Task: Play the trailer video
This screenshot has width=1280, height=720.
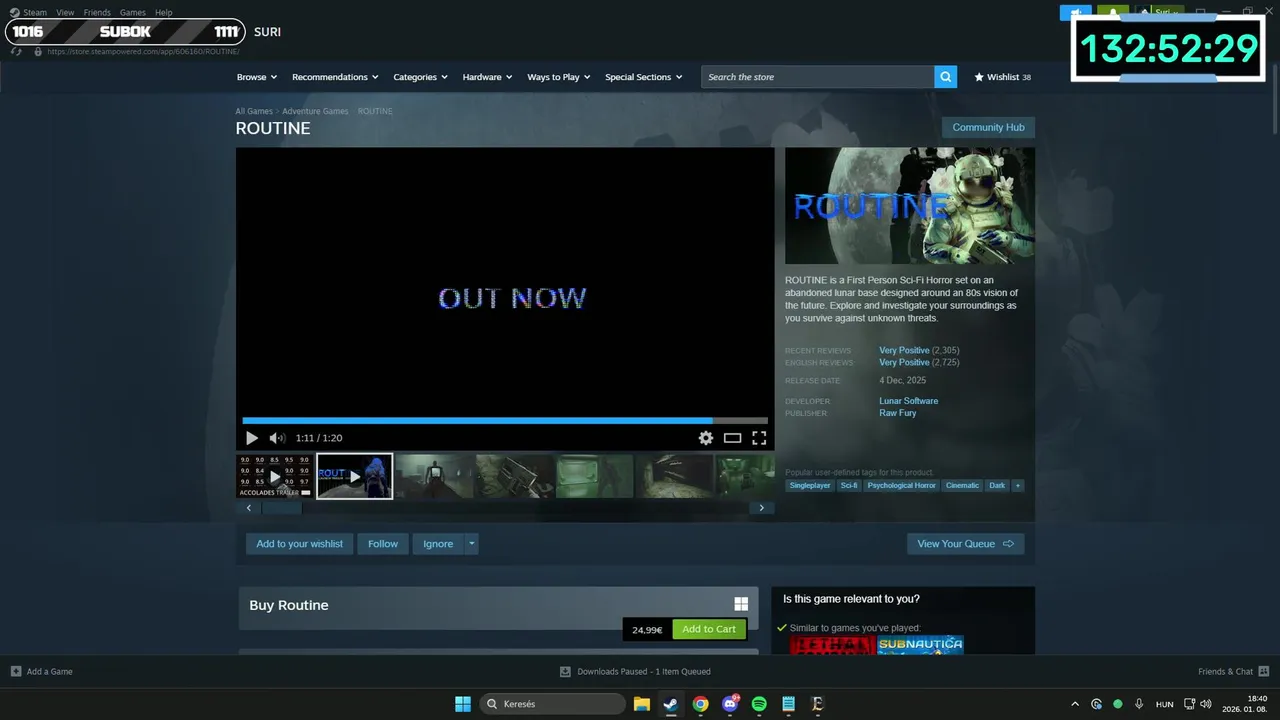Action: point(252,438)
